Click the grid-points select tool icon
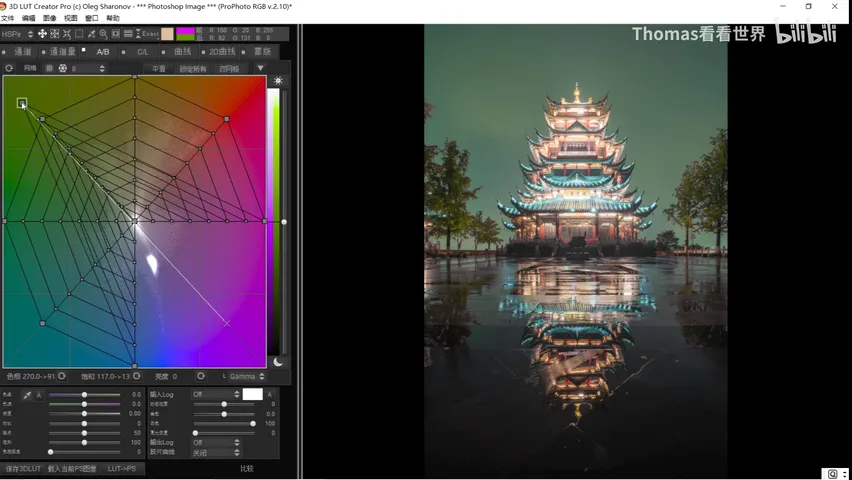 click(x=54, y=34)
